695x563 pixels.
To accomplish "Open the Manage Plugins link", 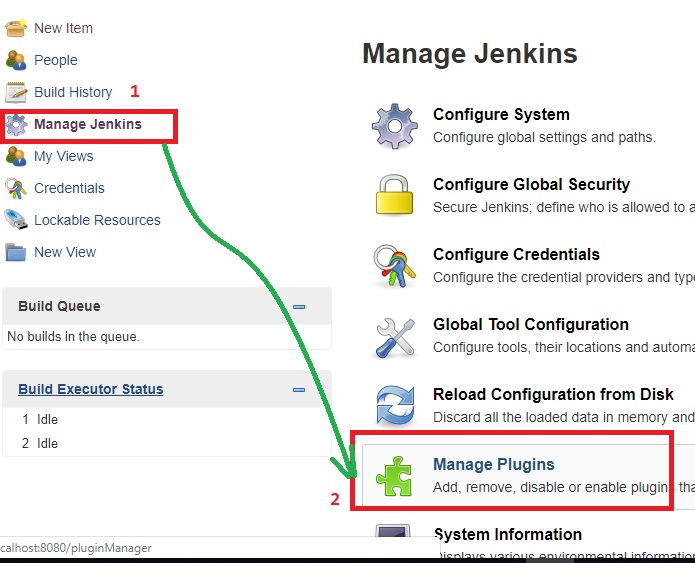I will (494, 465).
